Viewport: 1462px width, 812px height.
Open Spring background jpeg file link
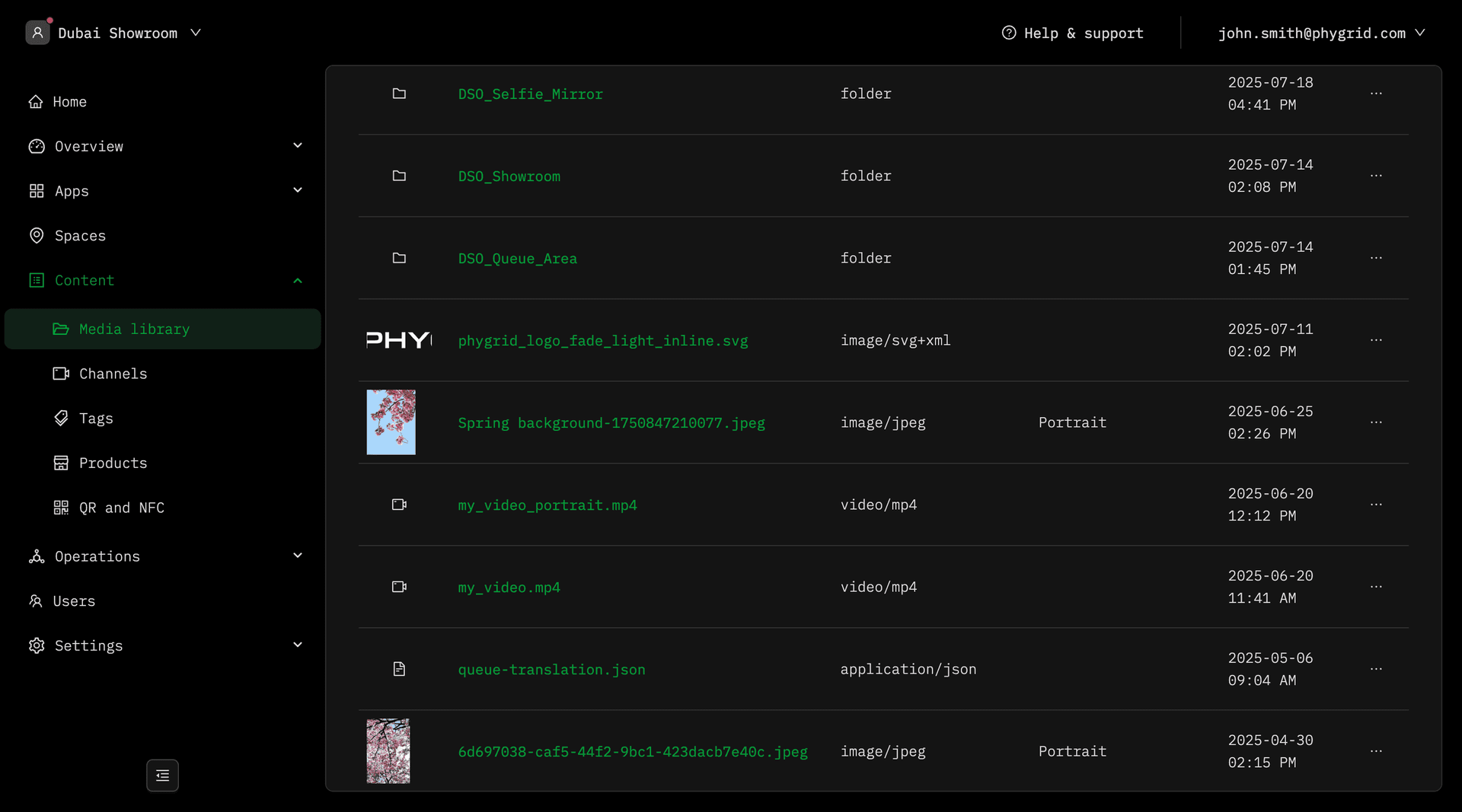click(x=611, y=423)
